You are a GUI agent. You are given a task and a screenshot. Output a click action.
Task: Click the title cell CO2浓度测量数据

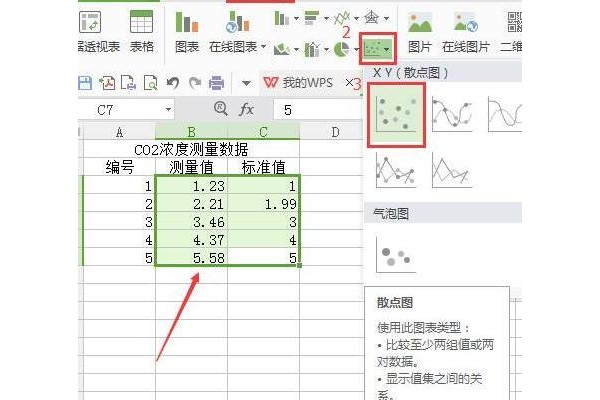point(191,149)
